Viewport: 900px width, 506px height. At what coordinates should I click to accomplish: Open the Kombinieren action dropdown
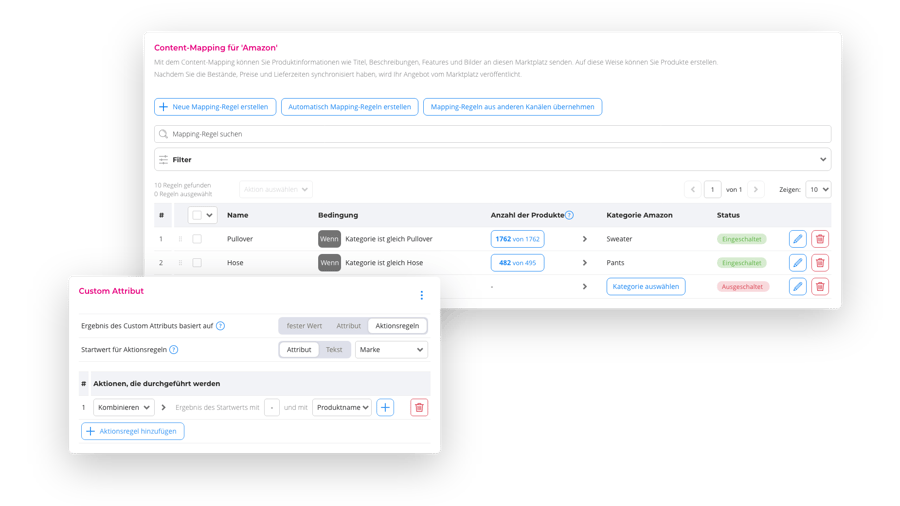tap(123, 407)
